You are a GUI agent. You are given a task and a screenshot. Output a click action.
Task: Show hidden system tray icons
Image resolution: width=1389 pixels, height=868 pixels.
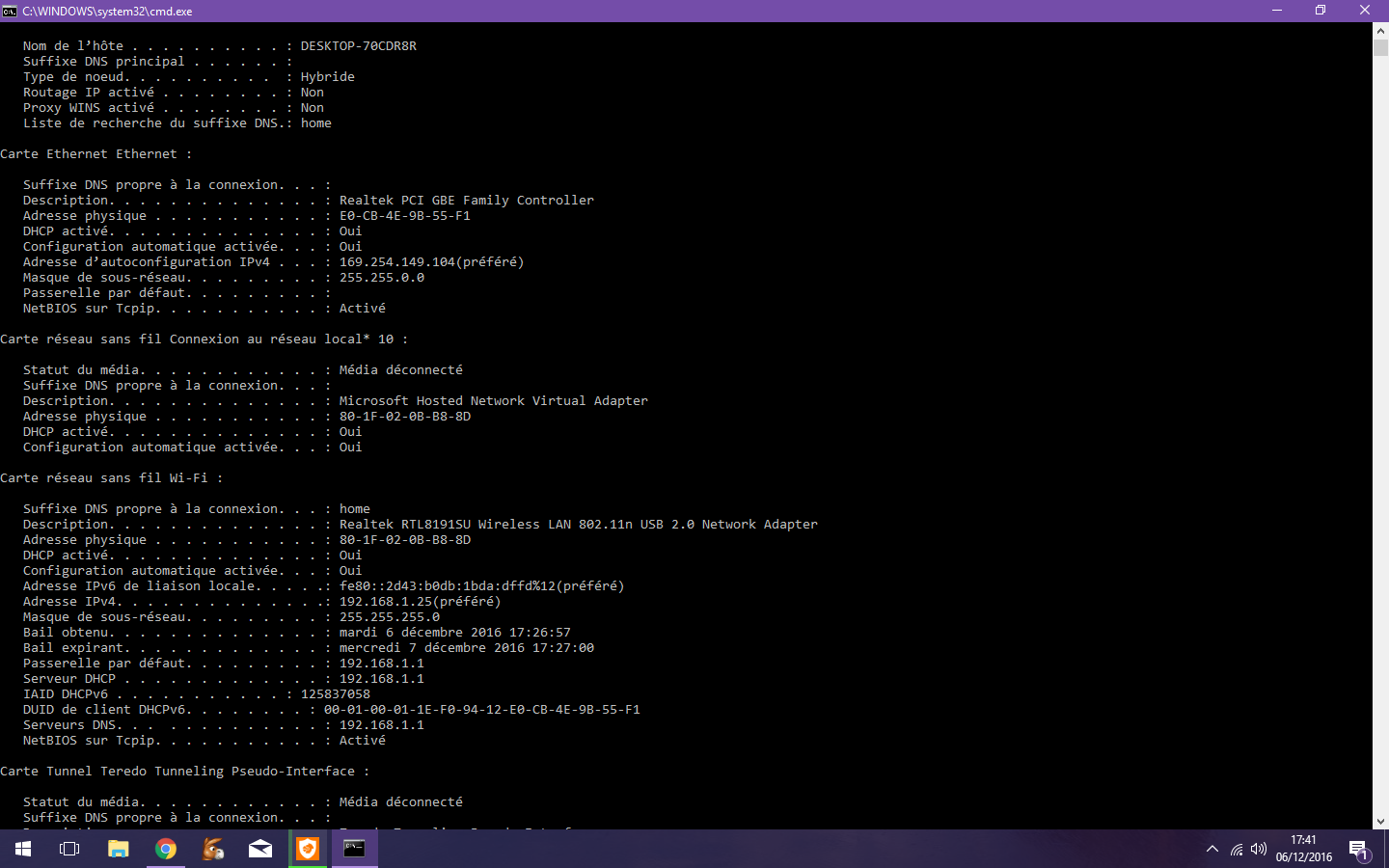coord(1212,850)
